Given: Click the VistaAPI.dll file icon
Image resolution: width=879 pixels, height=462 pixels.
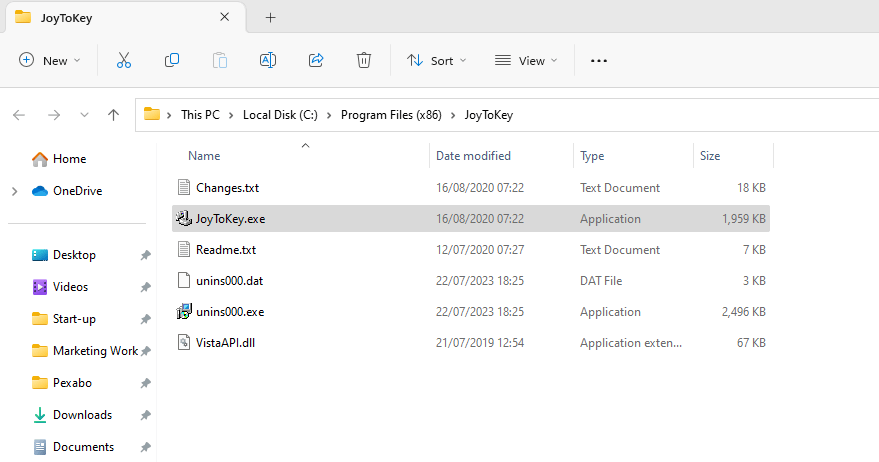Looking at the screenshot, I should coord(184,342).
